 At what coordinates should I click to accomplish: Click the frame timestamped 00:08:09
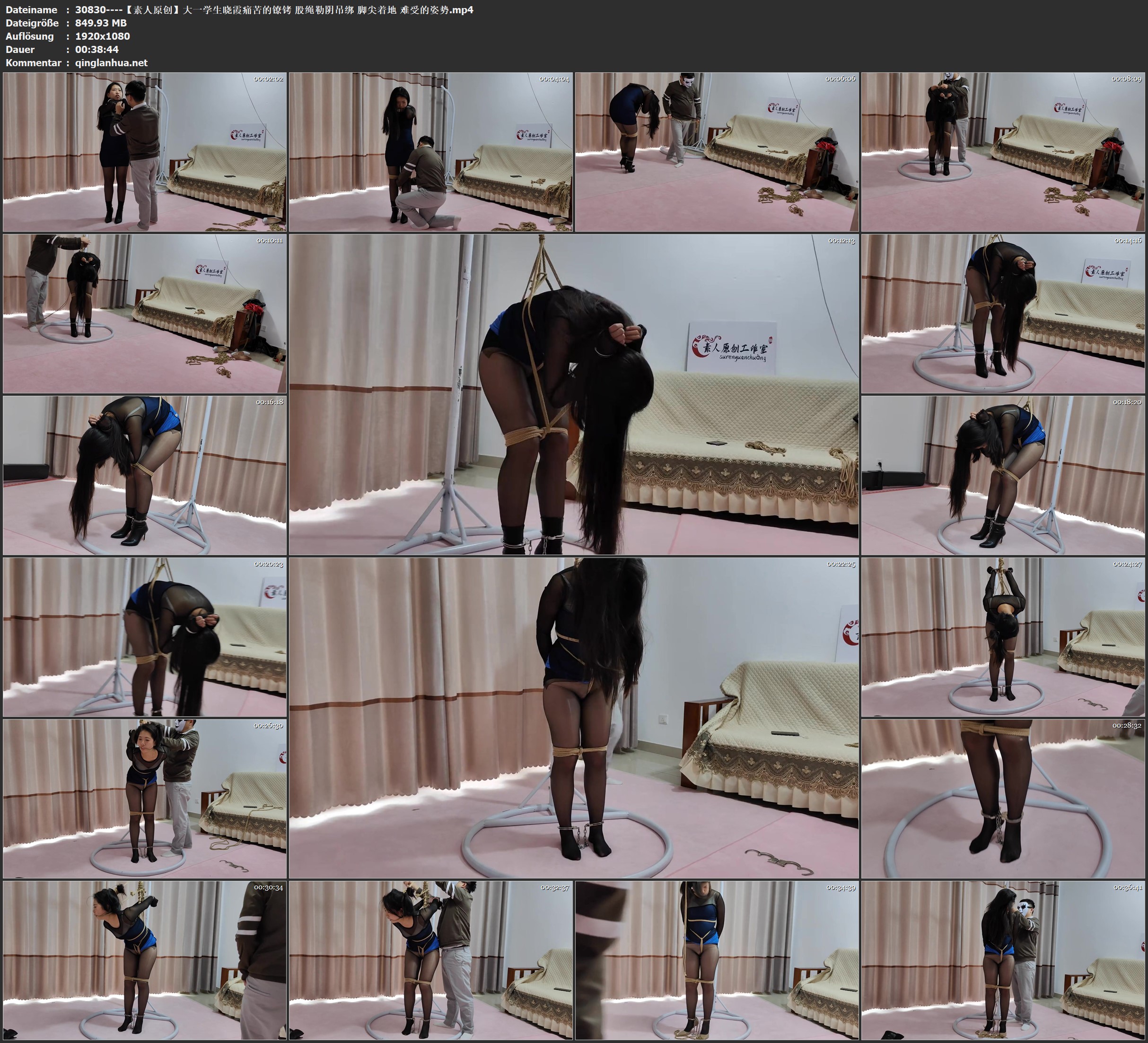pos(1003,151)
